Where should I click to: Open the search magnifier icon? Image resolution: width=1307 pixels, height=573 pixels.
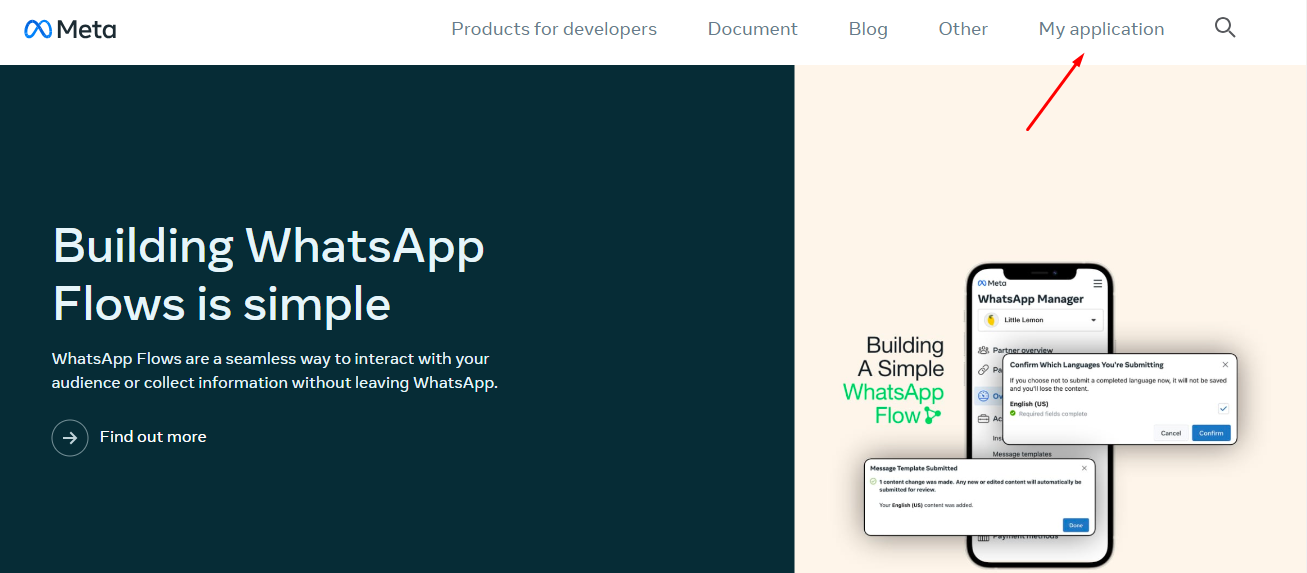click(1225, 28)
